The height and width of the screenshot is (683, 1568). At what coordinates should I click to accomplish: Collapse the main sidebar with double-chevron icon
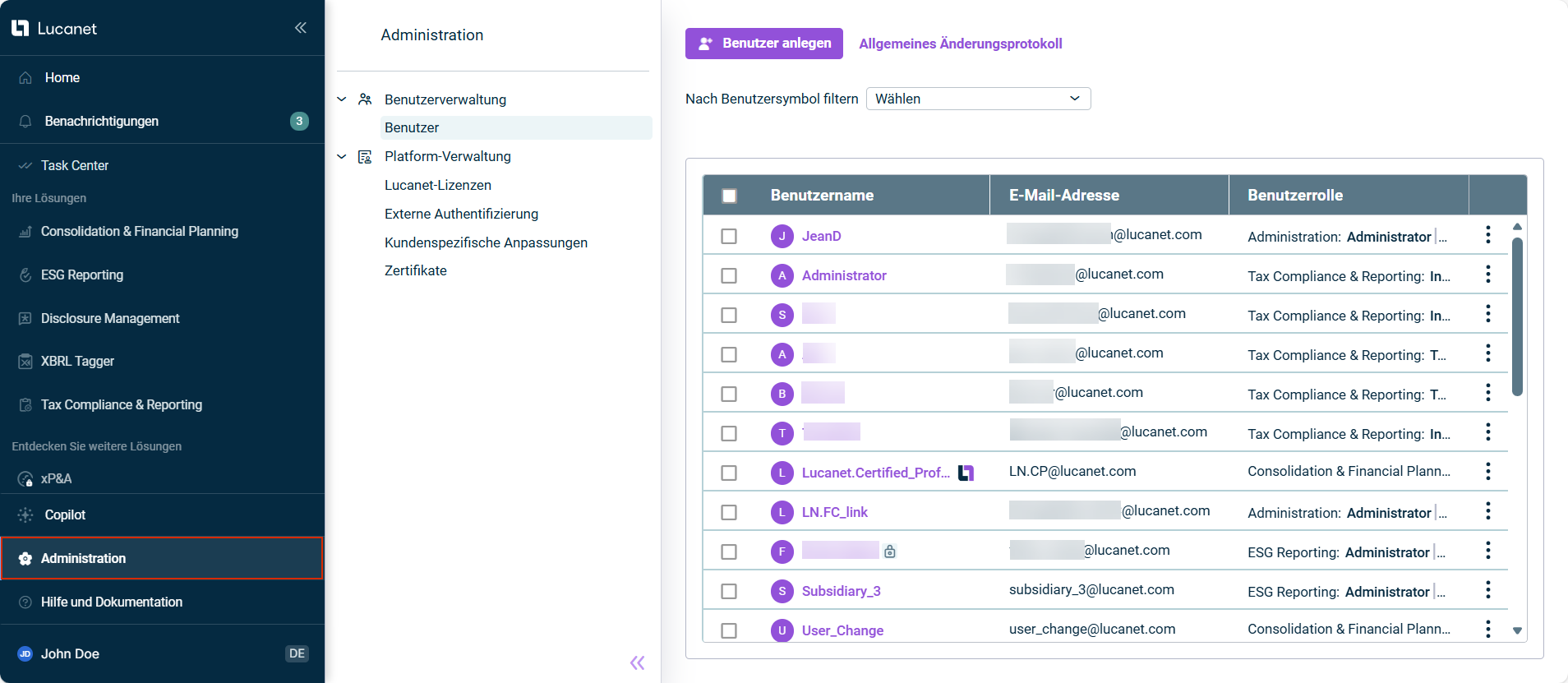301,28
